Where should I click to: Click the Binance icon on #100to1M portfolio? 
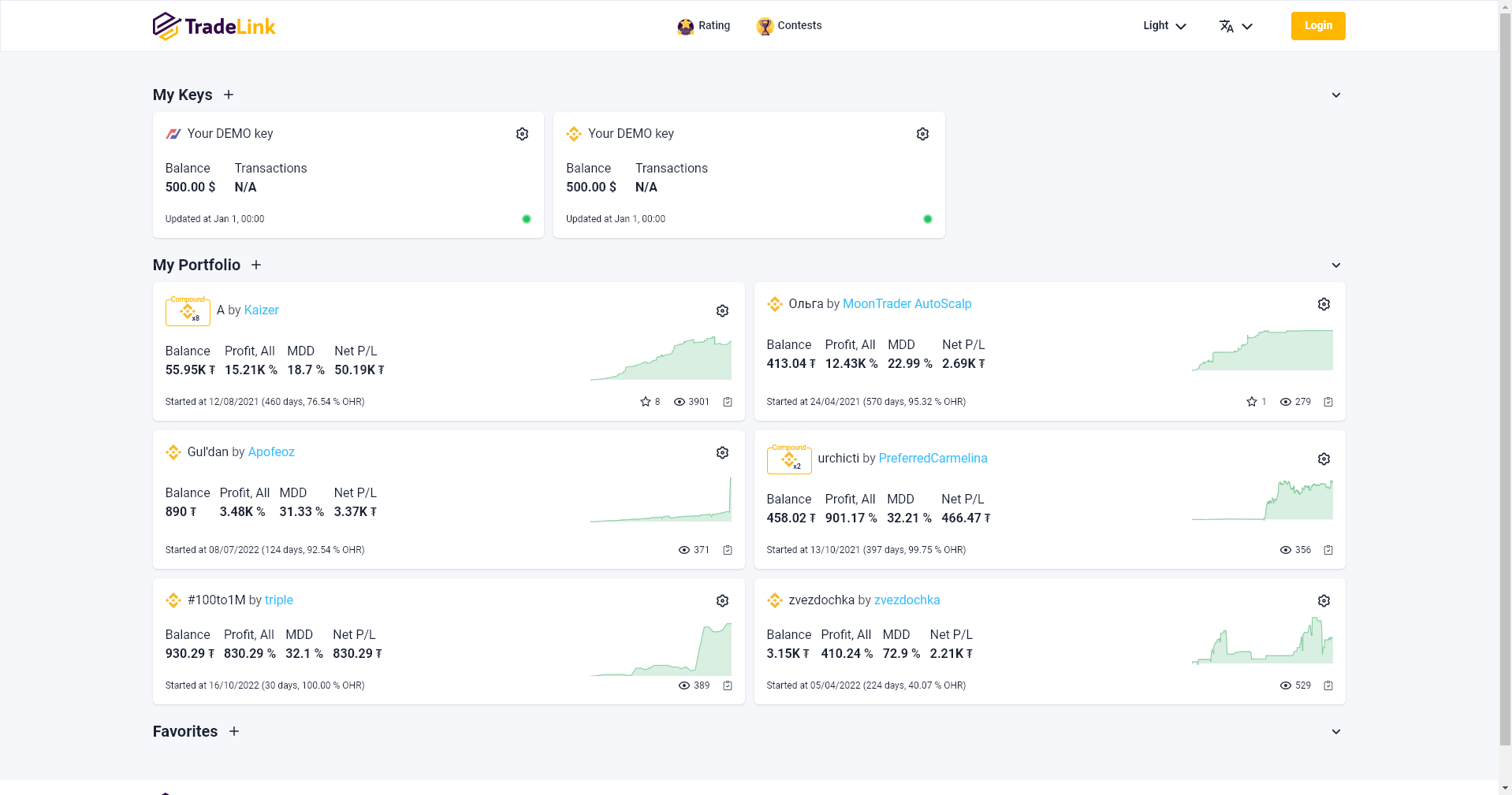pos(173,600)
